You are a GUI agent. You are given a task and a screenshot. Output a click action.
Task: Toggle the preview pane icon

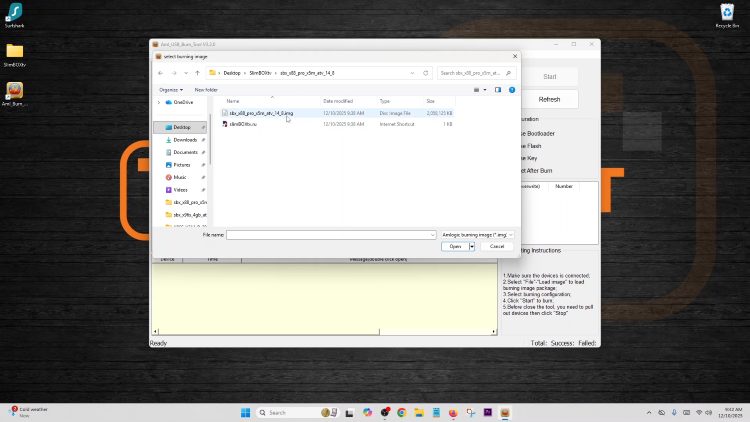tap(498, 90)
